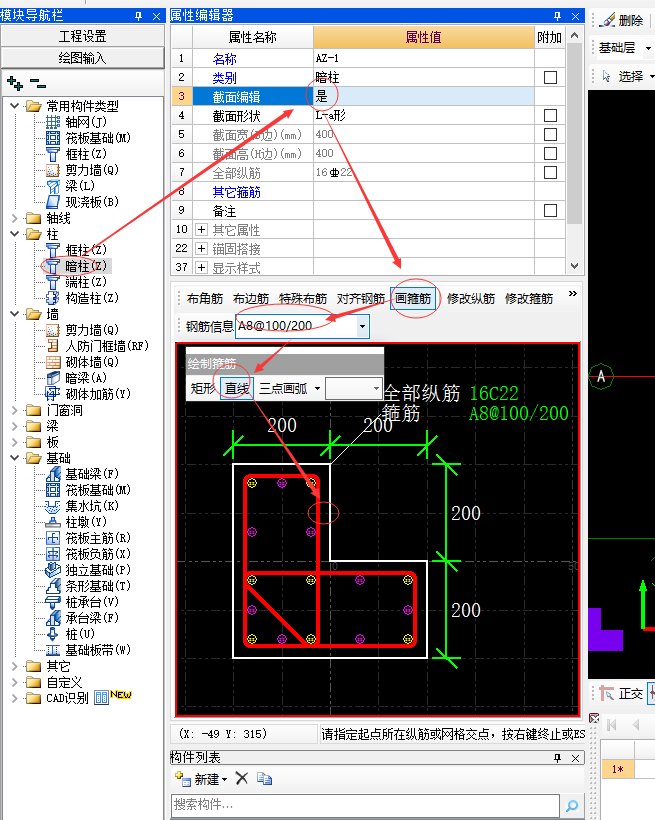Select 布边筋 rebar tool

pyautogui.click(x=251, y=299)
